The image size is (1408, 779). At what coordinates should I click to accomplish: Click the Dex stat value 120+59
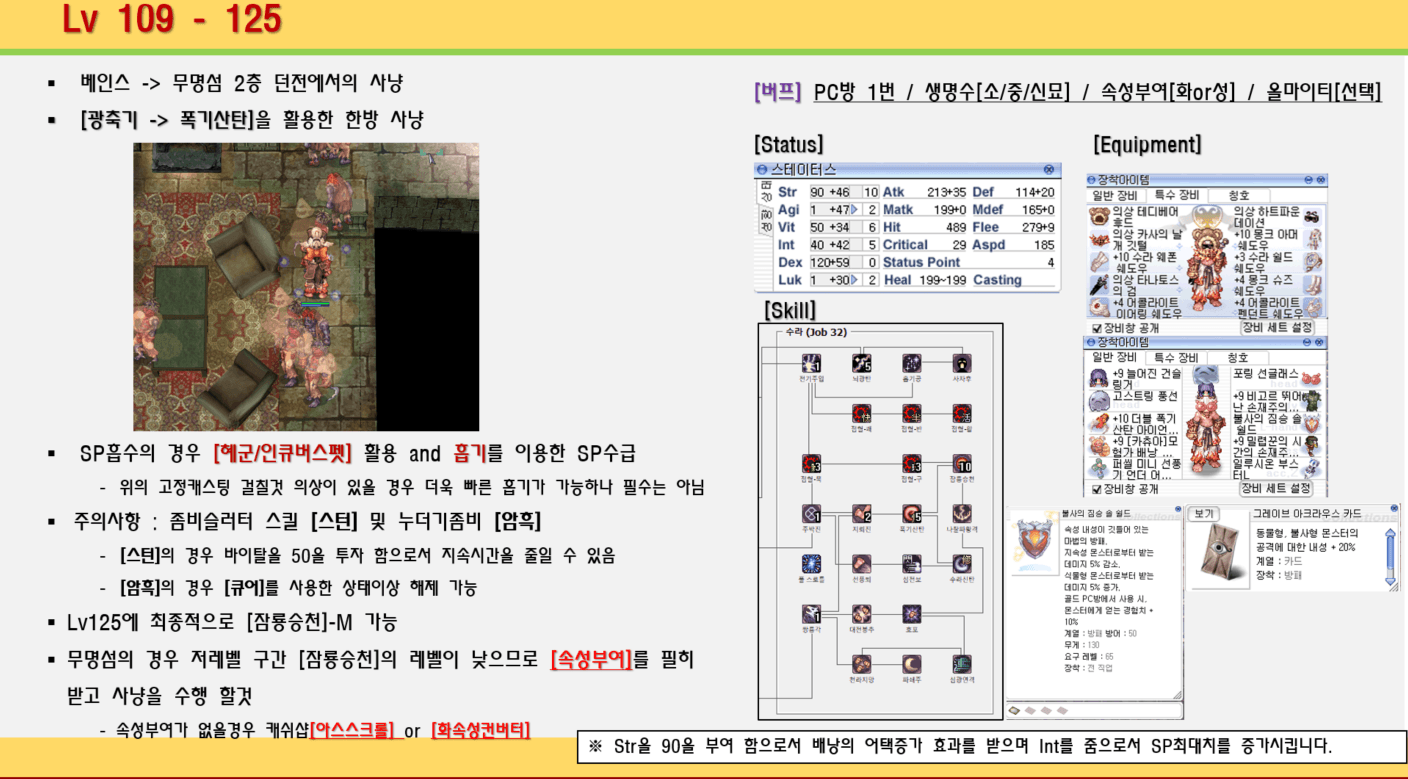pos(829,262)
